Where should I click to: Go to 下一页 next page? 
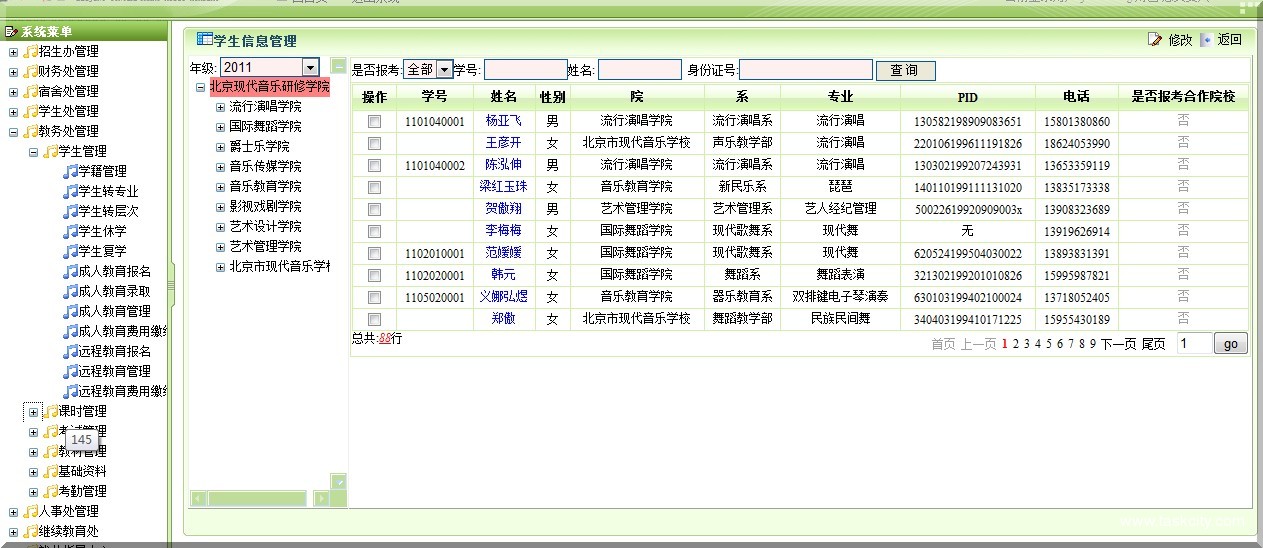point(1119,343)
